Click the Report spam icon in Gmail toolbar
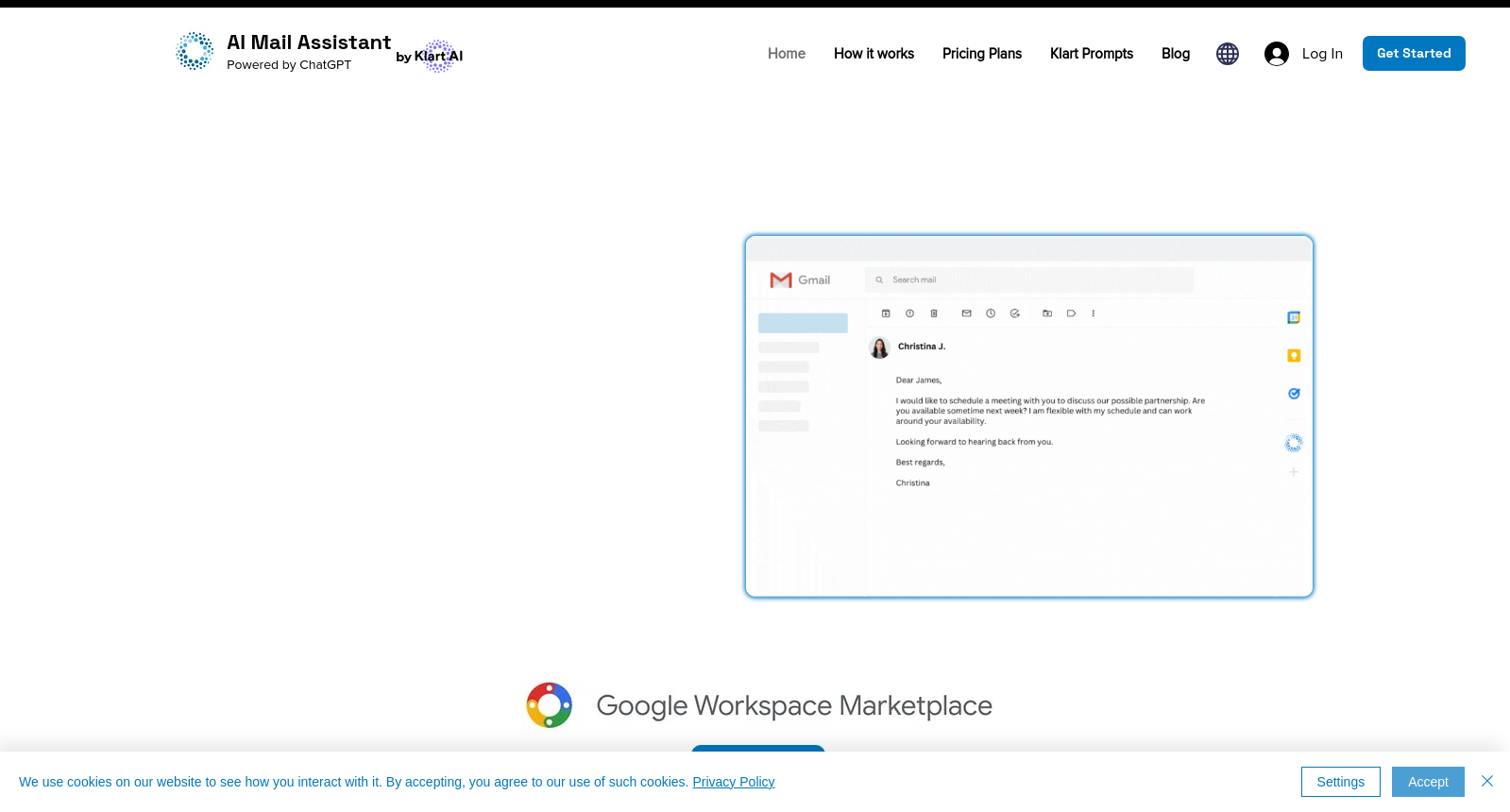1510x812 pixels. (x=910, y=313)
